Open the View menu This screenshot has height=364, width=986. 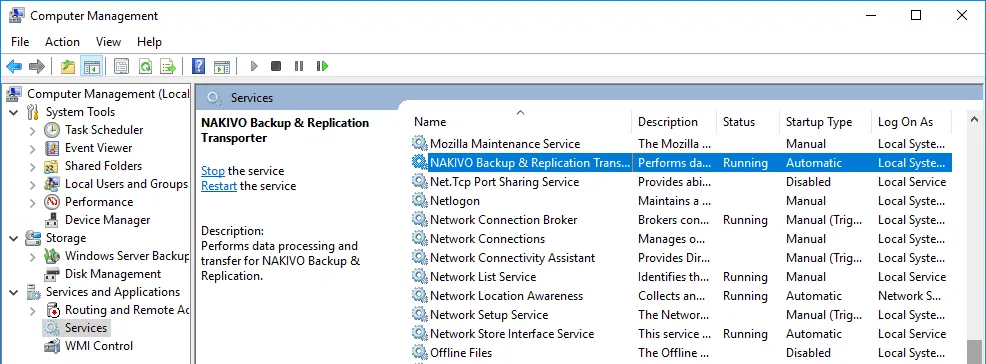point(108,42)
